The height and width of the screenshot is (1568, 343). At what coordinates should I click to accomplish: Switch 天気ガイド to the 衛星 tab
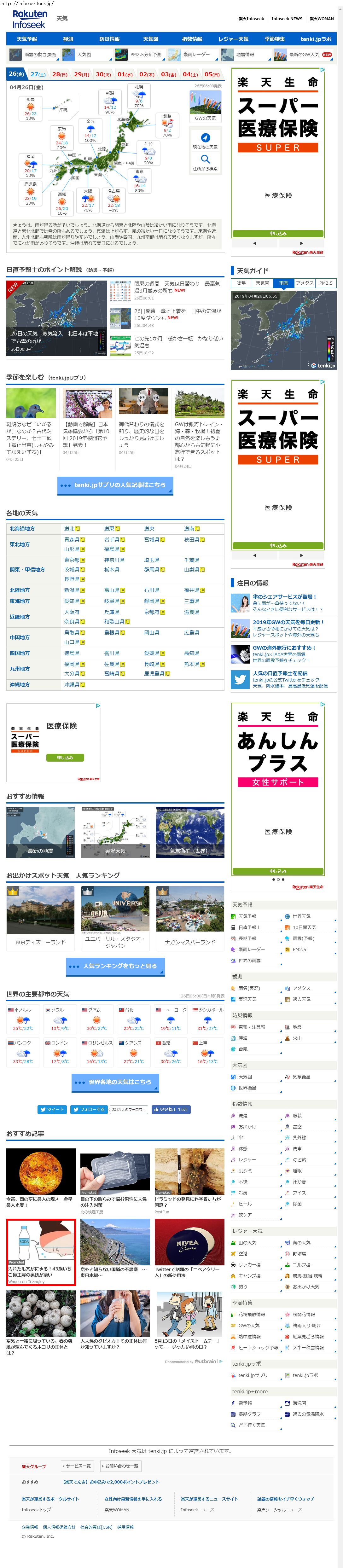coord(241,283)
